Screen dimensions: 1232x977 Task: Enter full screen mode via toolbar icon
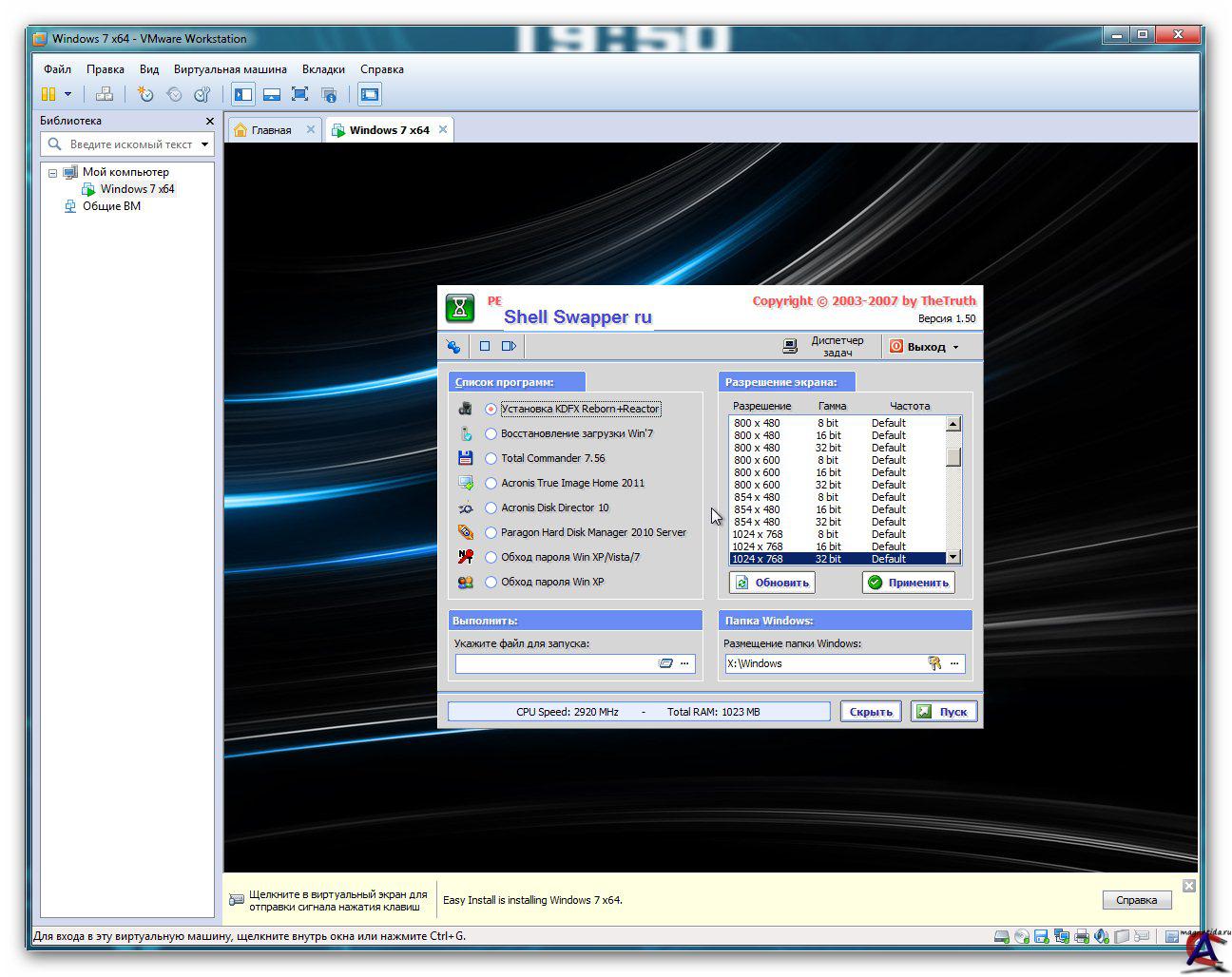tap(299, 94)
